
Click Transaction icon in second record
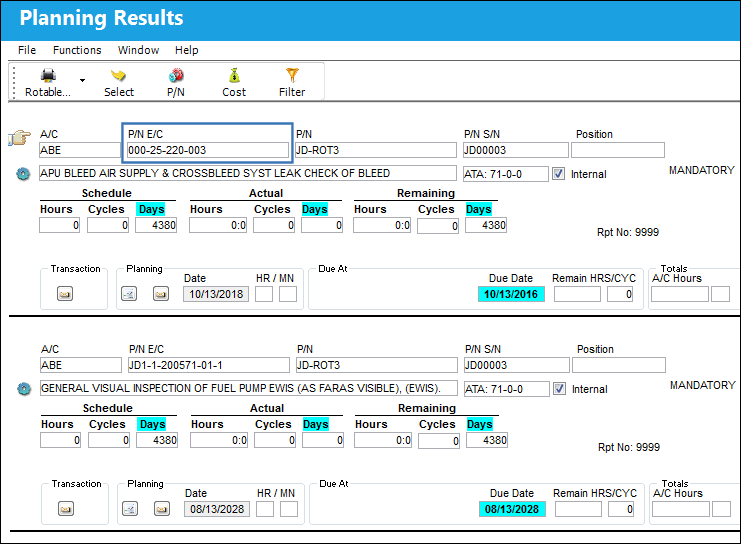pos(66,509)
